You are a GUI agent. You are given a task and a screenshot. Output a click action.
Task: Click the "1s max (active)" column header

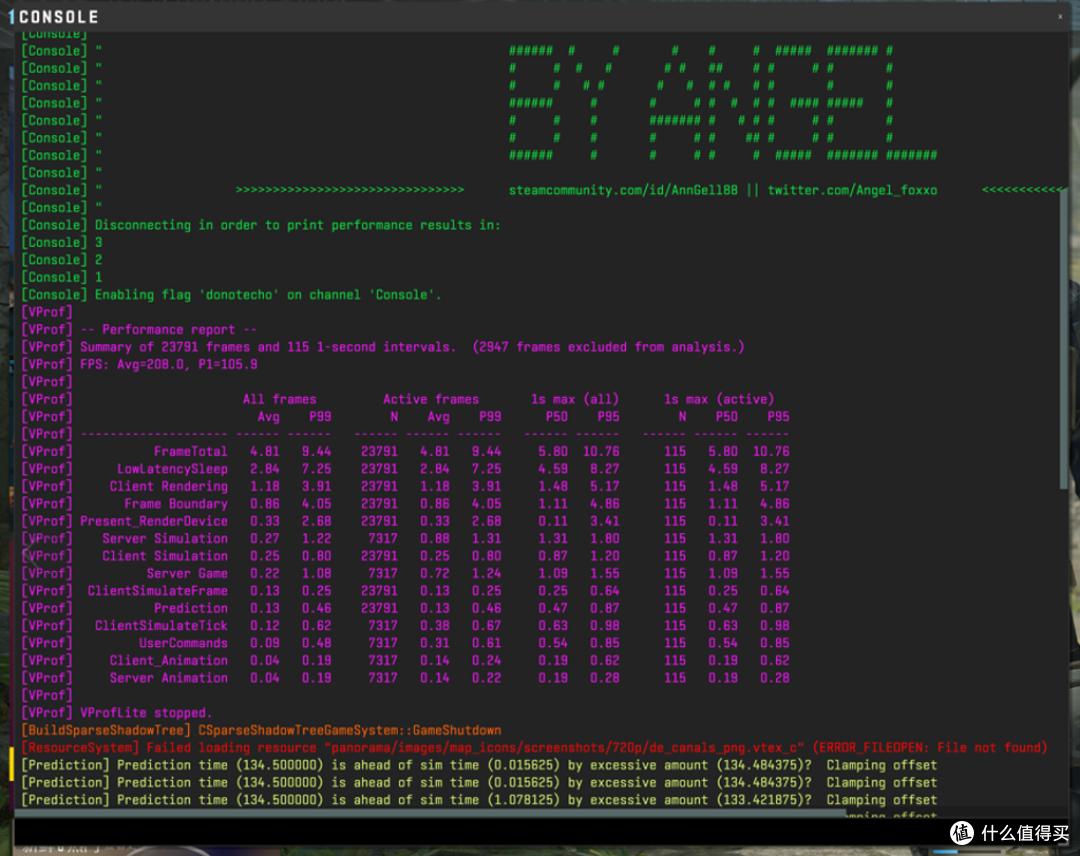(718, 399)
